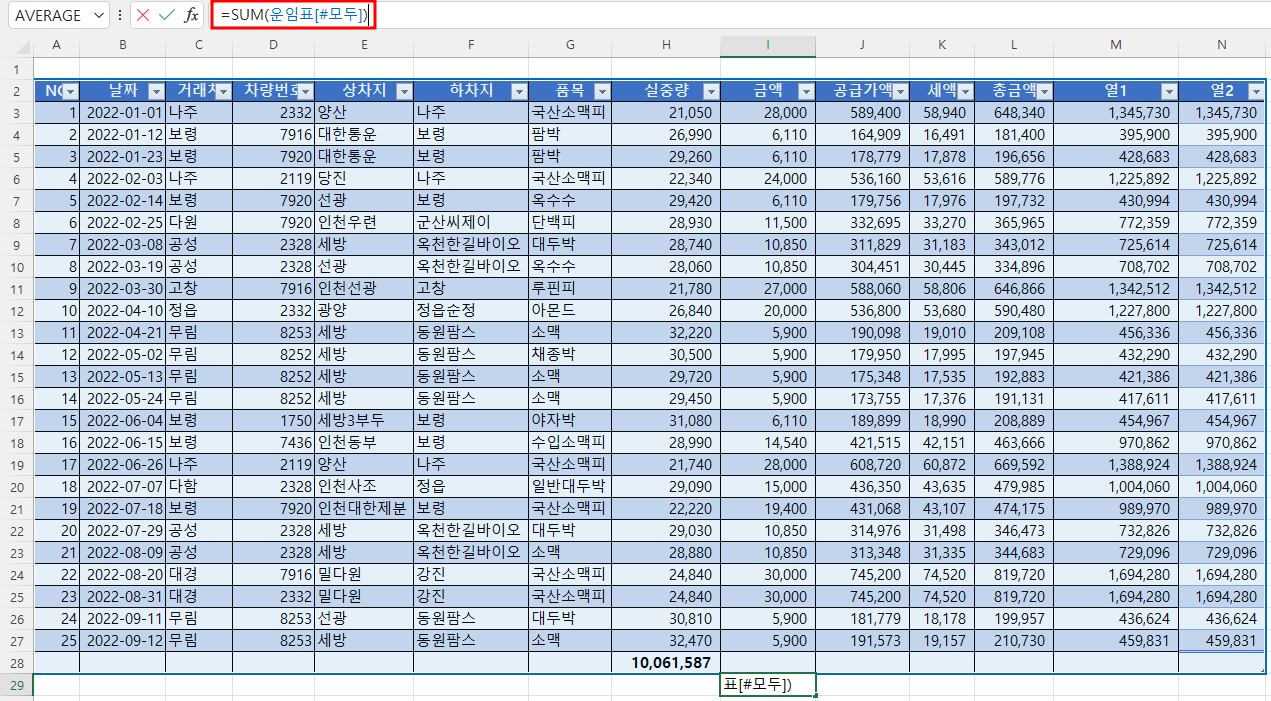This screenshot has width=1271, height=701.
Task: Open the 총금액 column filter dropdown
Action: (x=1043, y=91)
